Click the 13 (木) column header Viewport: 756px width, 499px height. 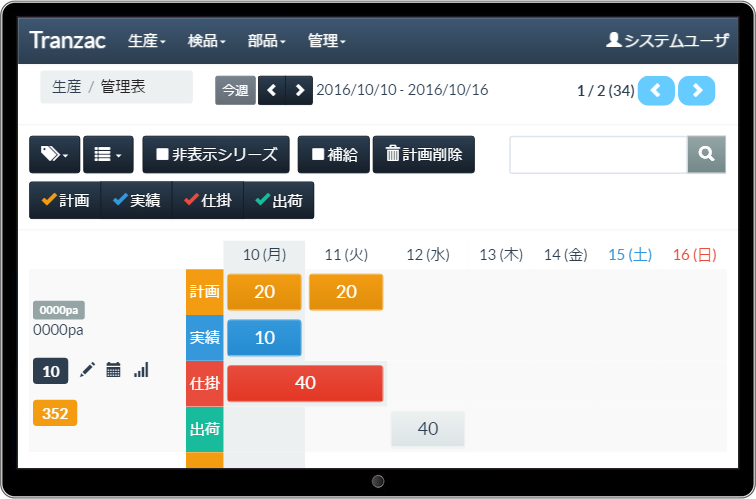coord(501,255)
